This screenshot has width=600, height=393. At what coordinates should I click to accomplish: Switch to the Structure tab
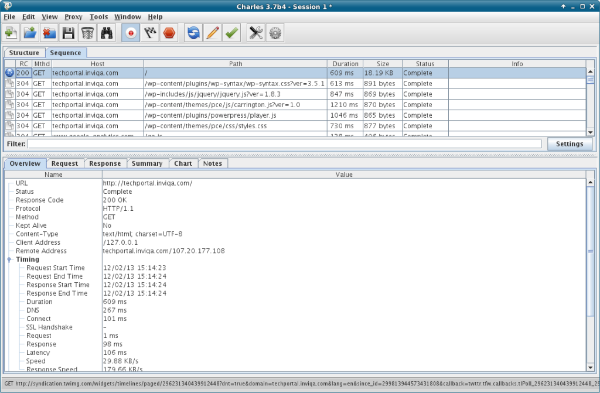[24, 53]
